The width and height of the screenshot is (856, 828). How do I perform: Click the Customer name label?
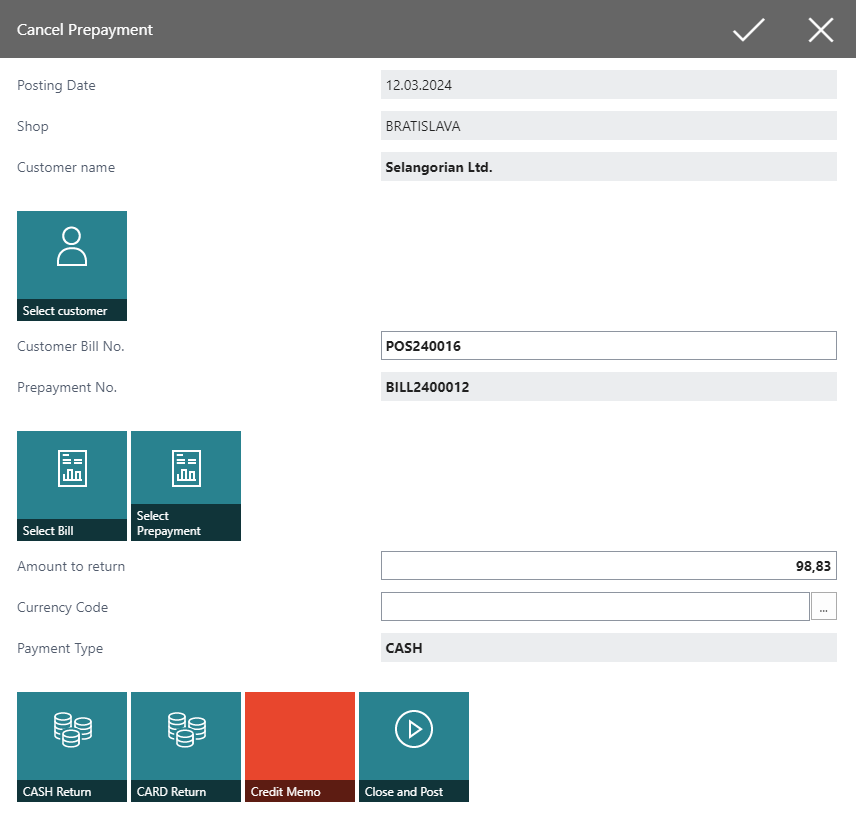[66, 167]
